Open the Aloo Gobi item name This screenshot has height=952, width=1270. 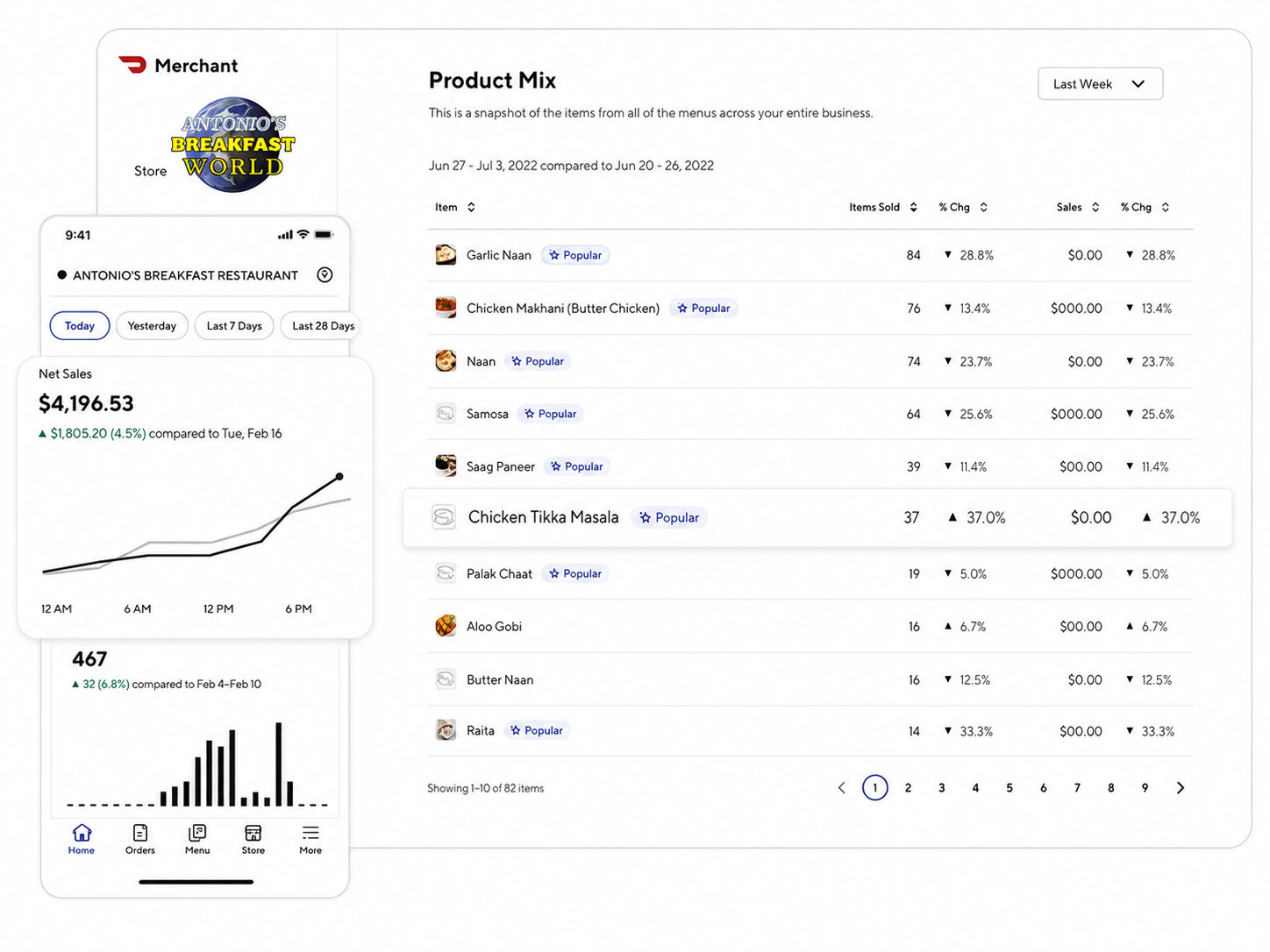[495, 627]
